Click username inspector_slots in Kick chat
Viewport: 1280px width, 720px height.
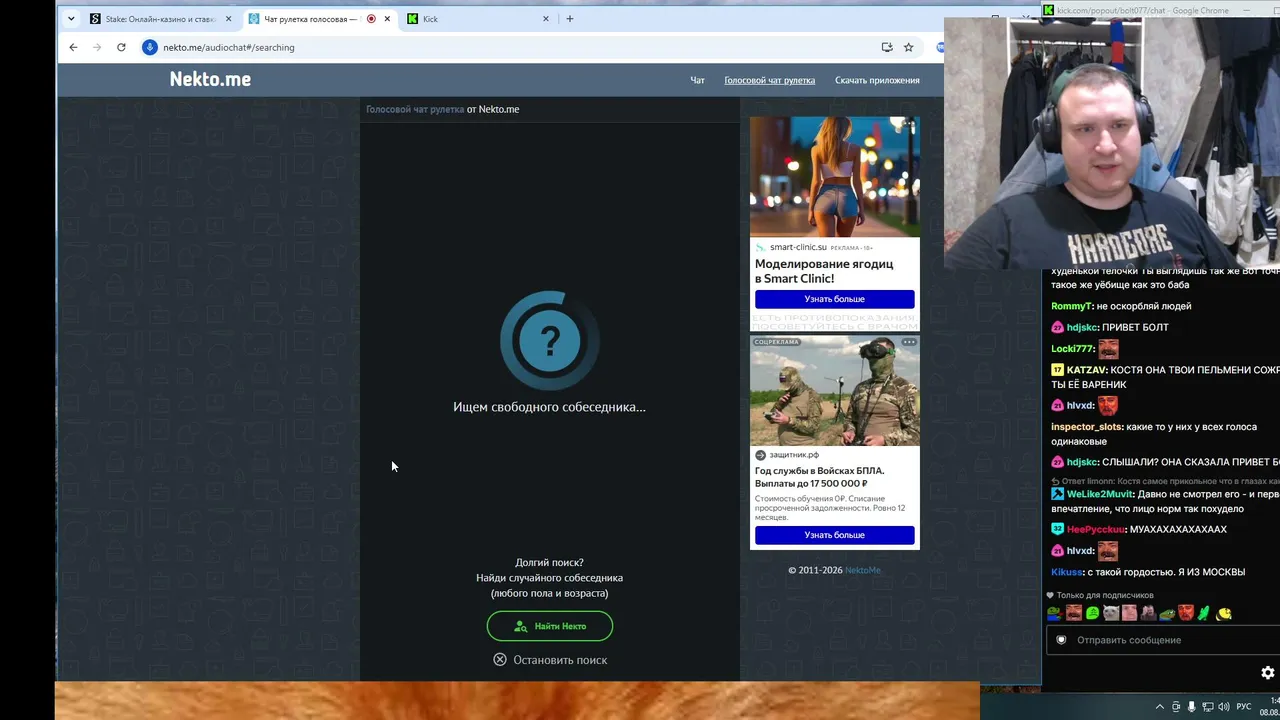click(x=1086, y=427)
